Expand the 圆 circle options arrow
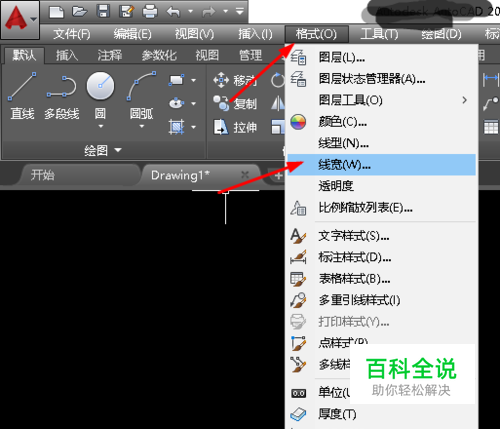500x429 pixels. (100, 126)
